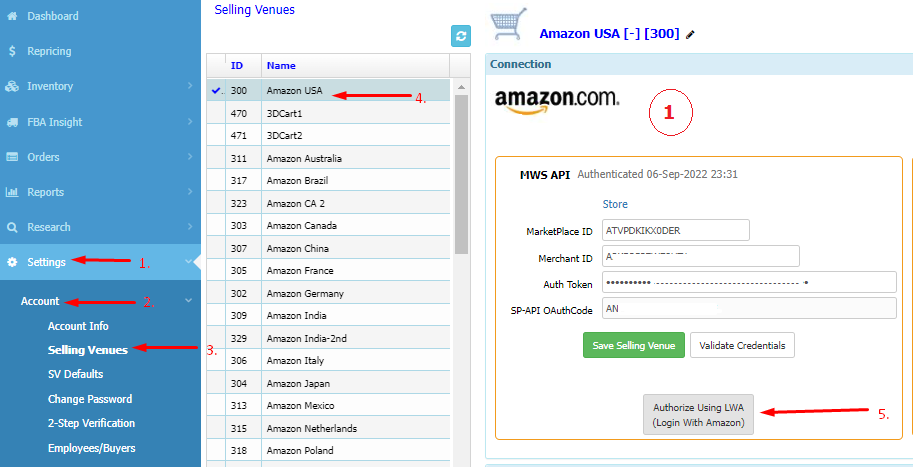Click the Reports bar chart icon

coord(12,192)
